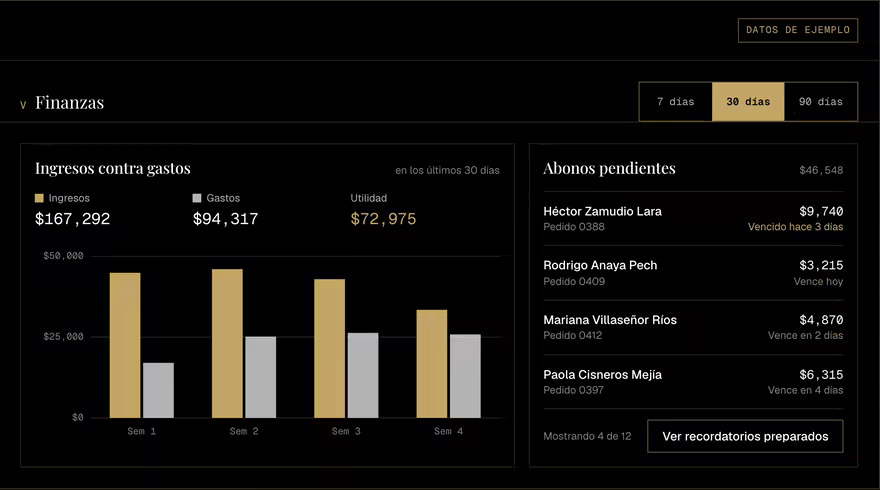Switch period to 90 días
This screenshot has height=490, width=880.
821,102
